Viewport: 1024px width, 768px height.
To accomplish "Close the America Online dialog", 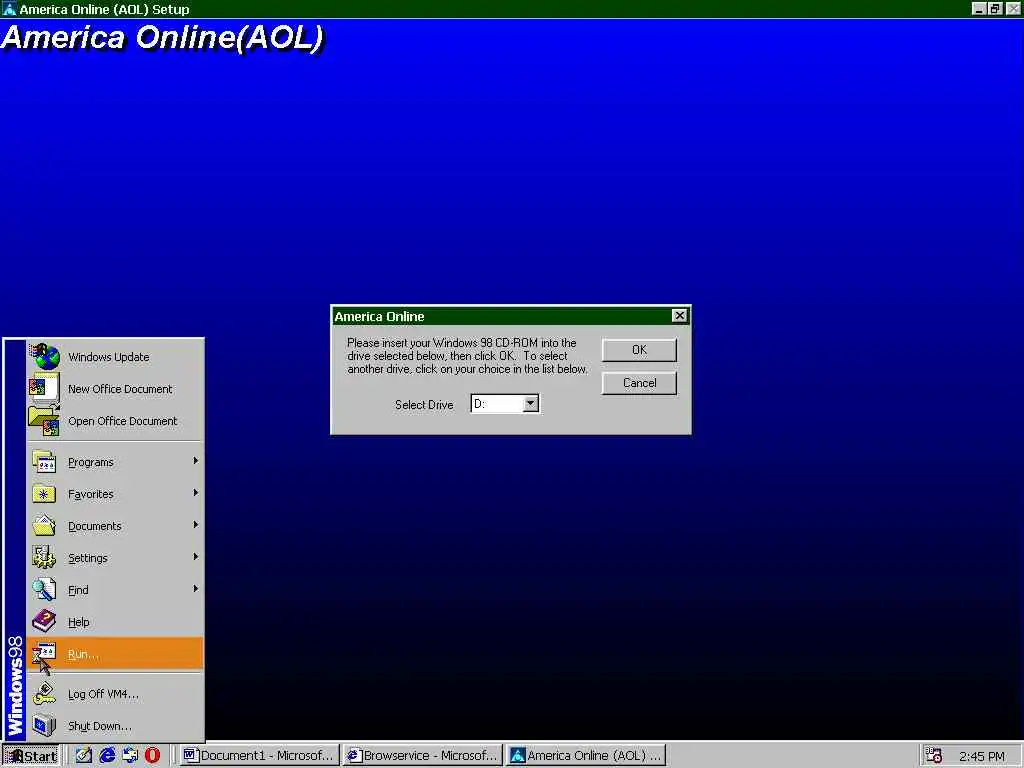I will click(x=679, y=316).
